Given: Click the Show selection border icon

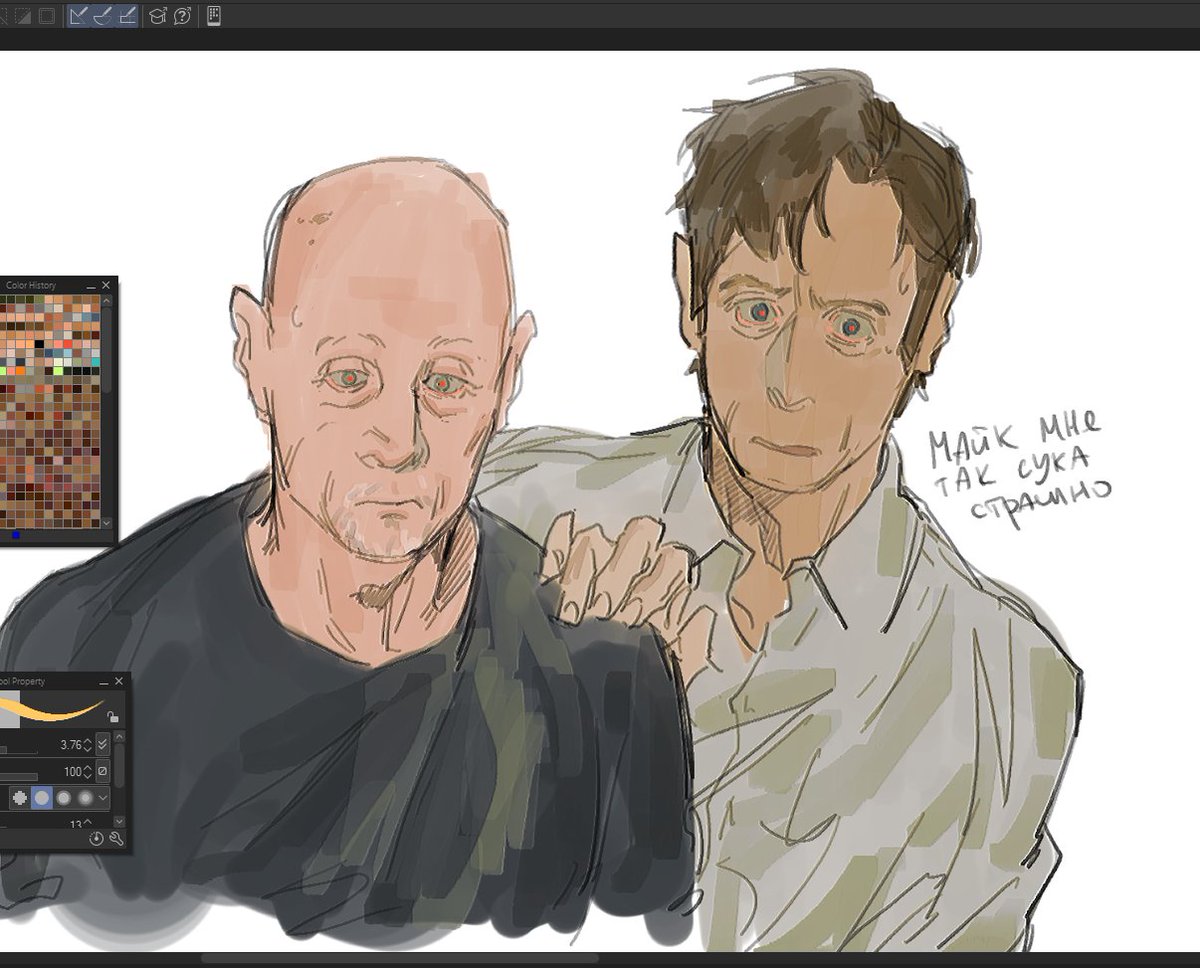Looking at the screenshot, I should pyautogui.click(x=46, y=16).
